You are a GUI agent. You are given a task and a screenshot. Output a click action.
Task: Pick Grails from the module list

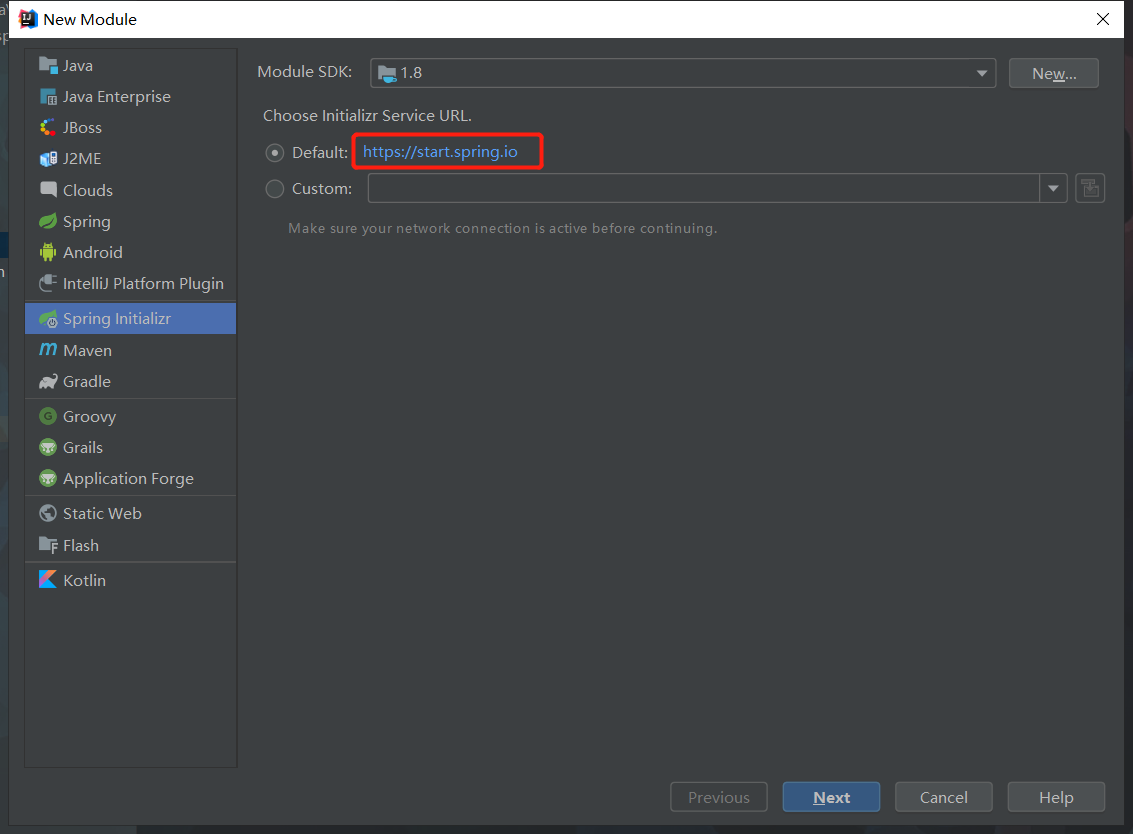tap(130, 447)
